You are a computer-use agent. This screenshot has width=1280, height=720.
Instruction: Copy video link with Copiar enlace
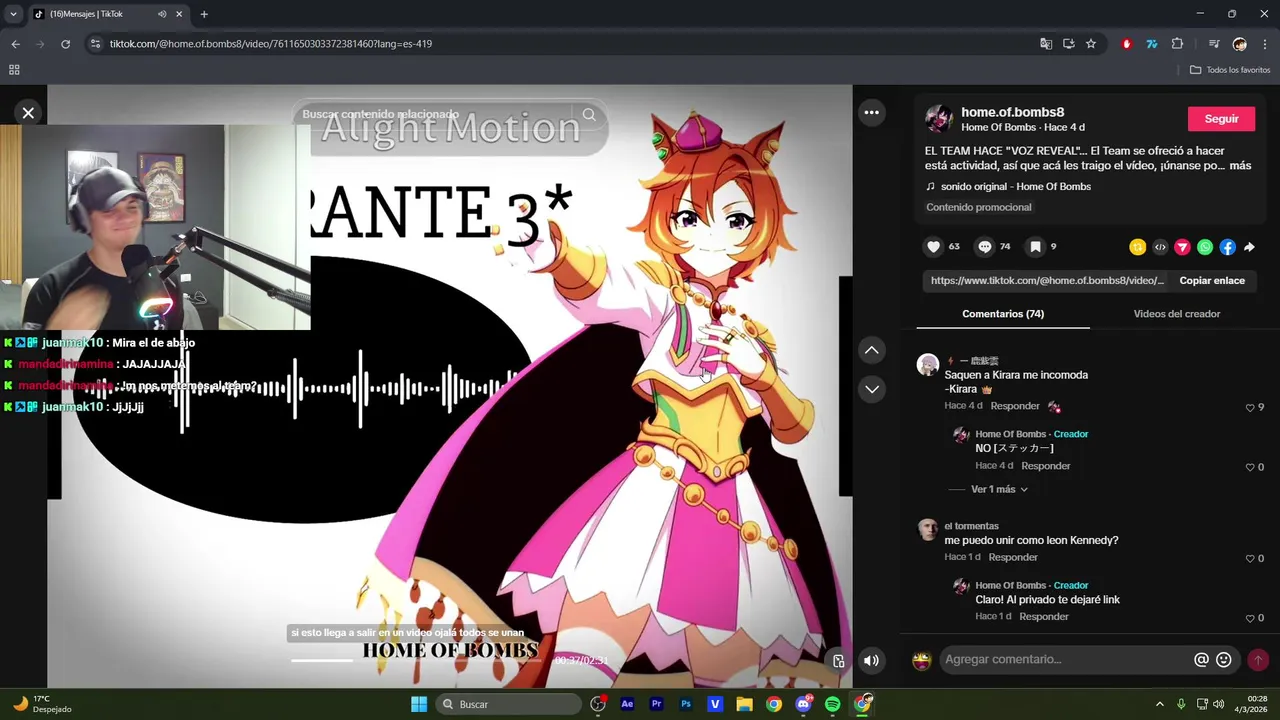[x=1212, y=281]
